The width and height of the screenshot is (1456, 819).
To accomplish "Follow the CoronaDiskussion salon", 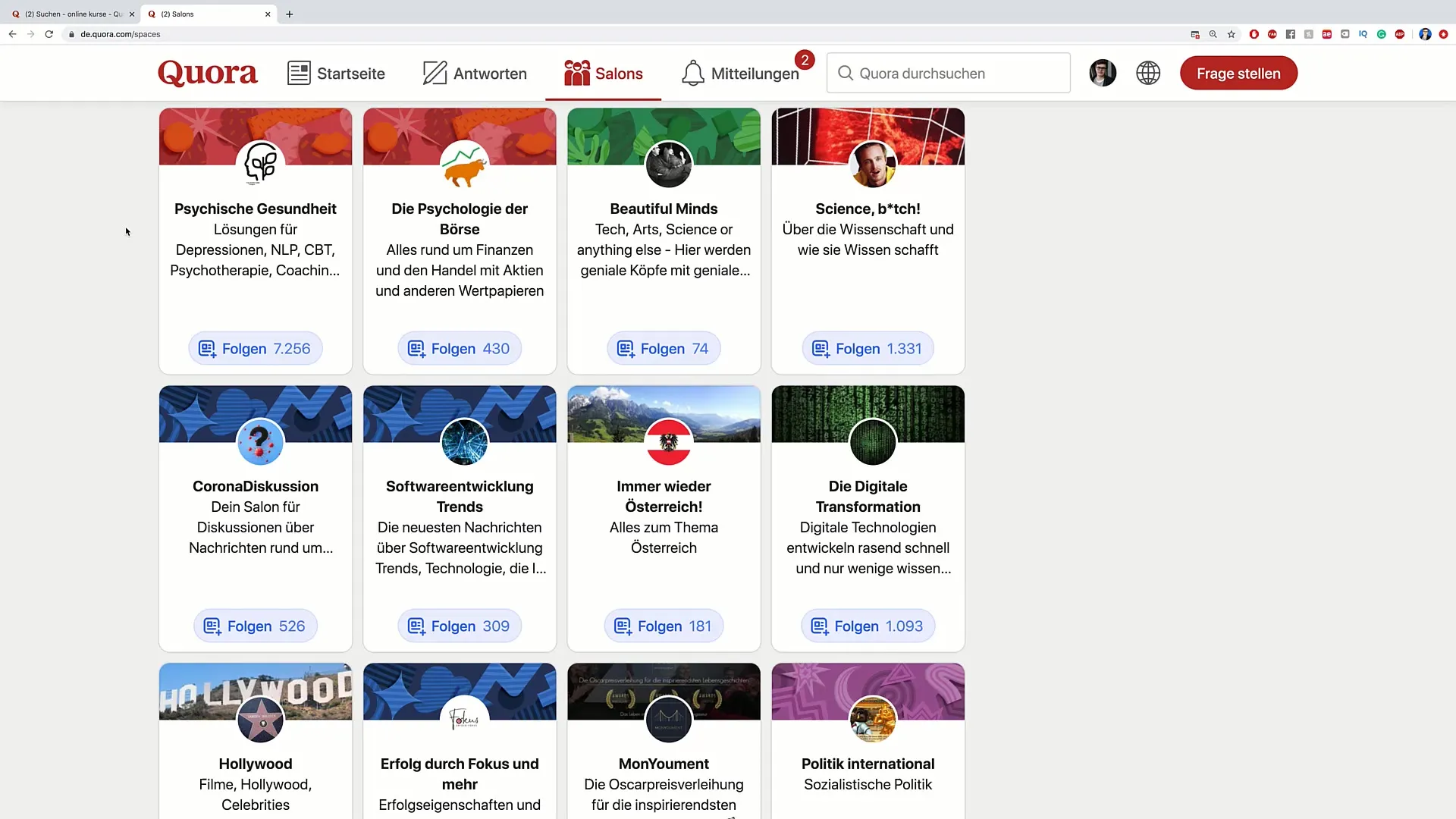I will 256,626.
